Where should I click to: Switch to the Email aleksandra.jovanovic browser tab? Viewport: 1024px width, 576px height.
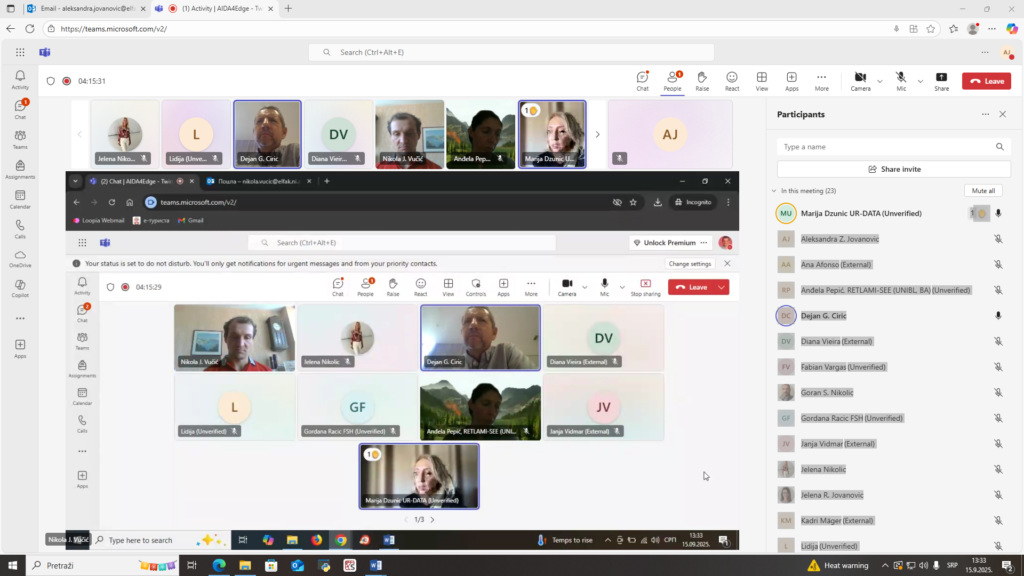point(85,8)
